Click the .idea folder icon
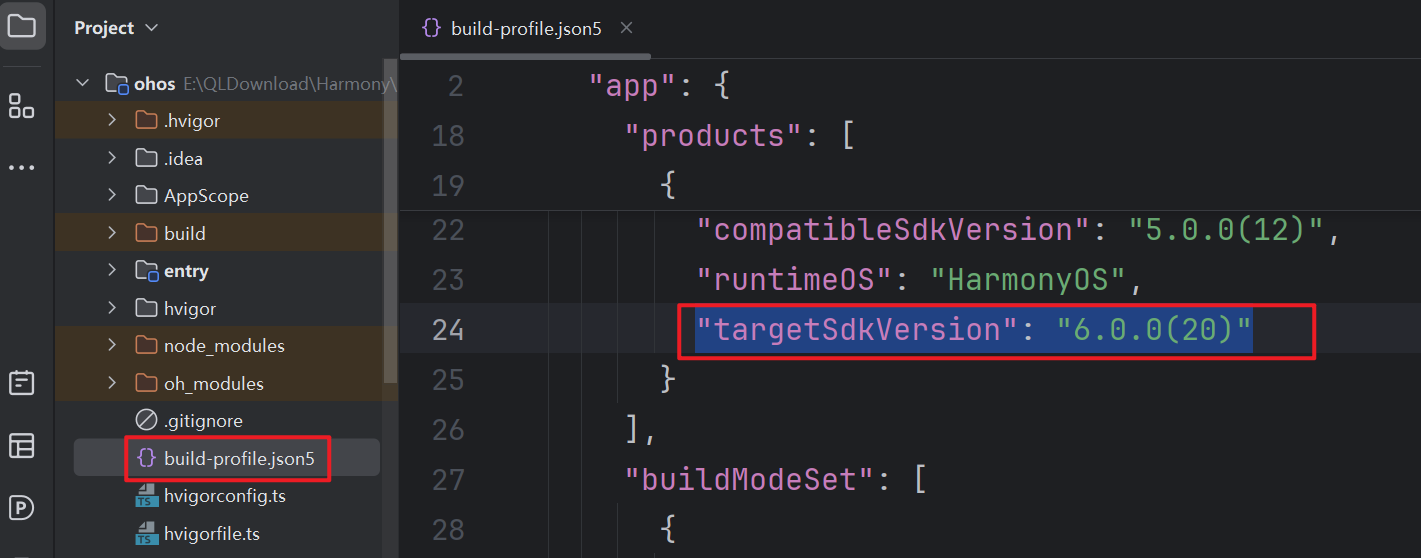This screenshot has height=558, width=1421. click(146, 158)
